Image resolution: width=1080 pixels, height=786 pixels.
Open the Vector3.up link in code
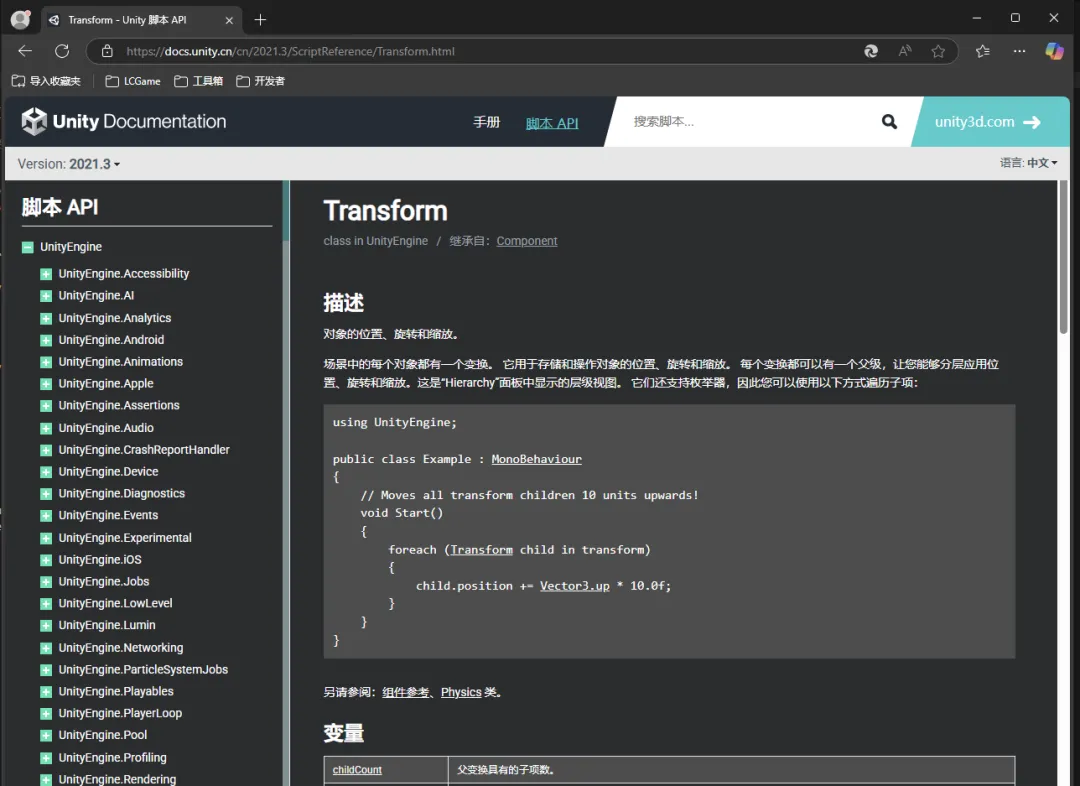click(574, 586)
